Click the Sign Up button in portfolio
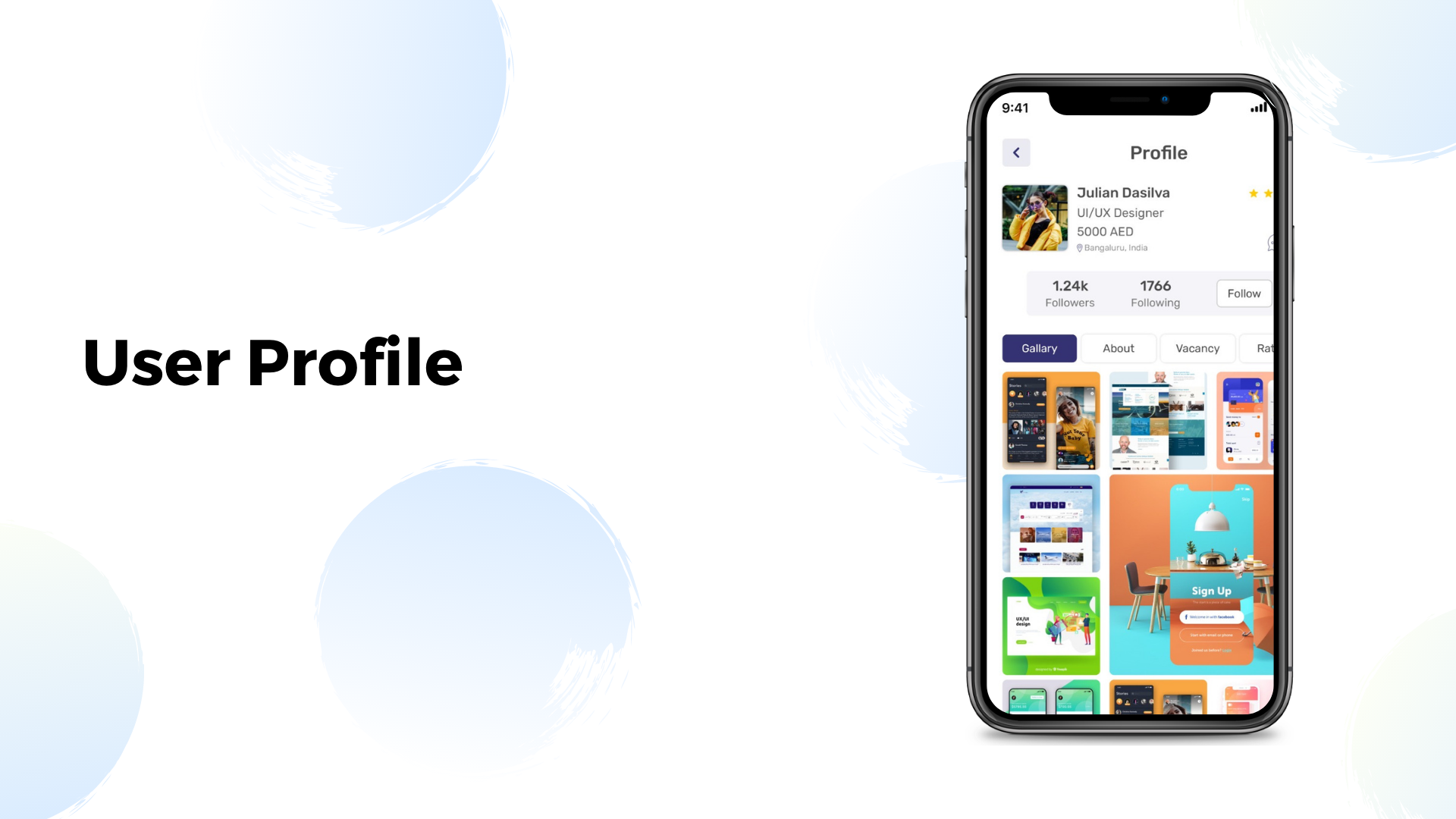Screen dimensions: 1456x819 click(x=1211, y=590)
